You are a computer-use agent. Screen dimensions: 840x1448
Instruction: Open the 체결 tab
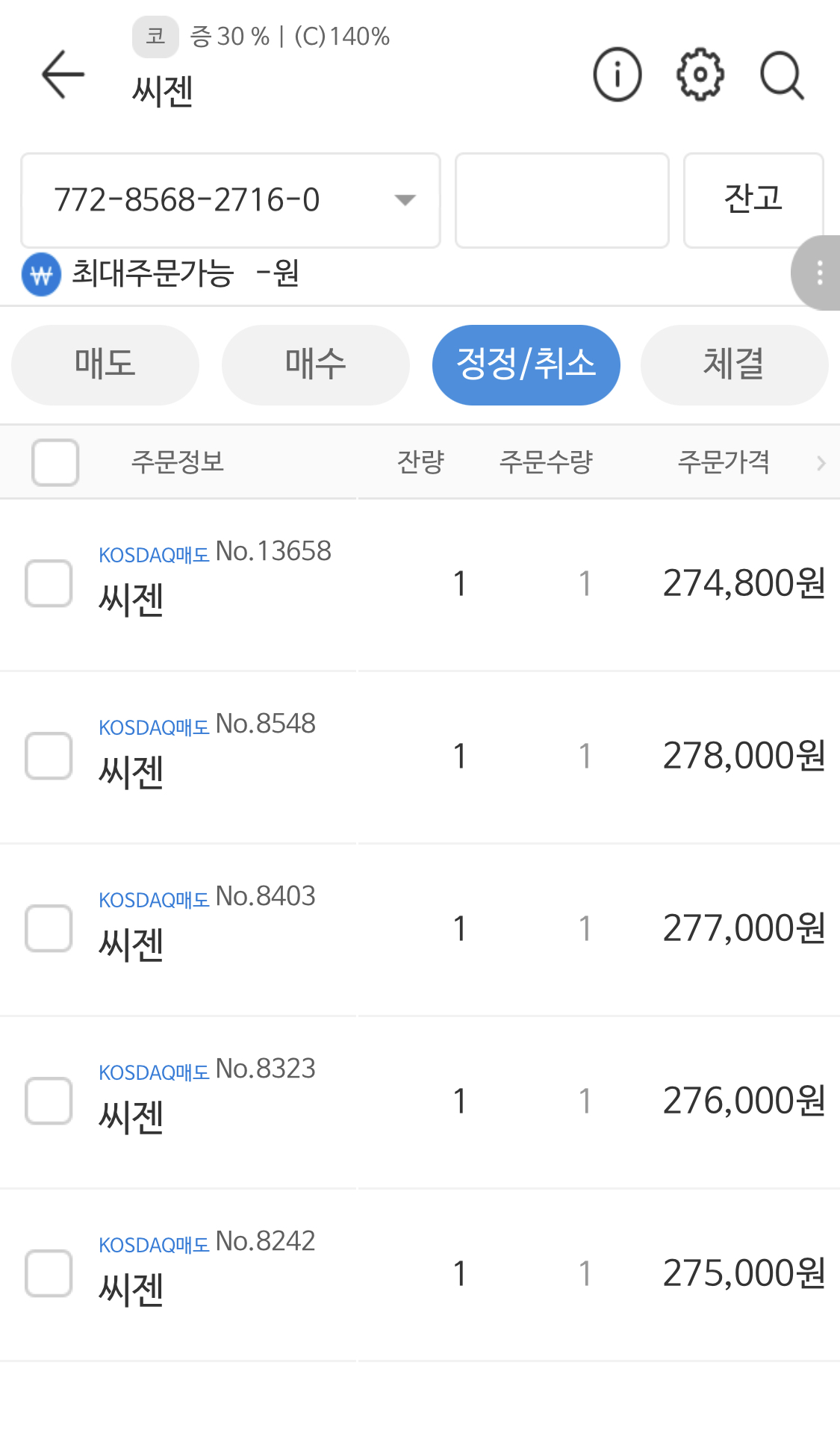734,364
